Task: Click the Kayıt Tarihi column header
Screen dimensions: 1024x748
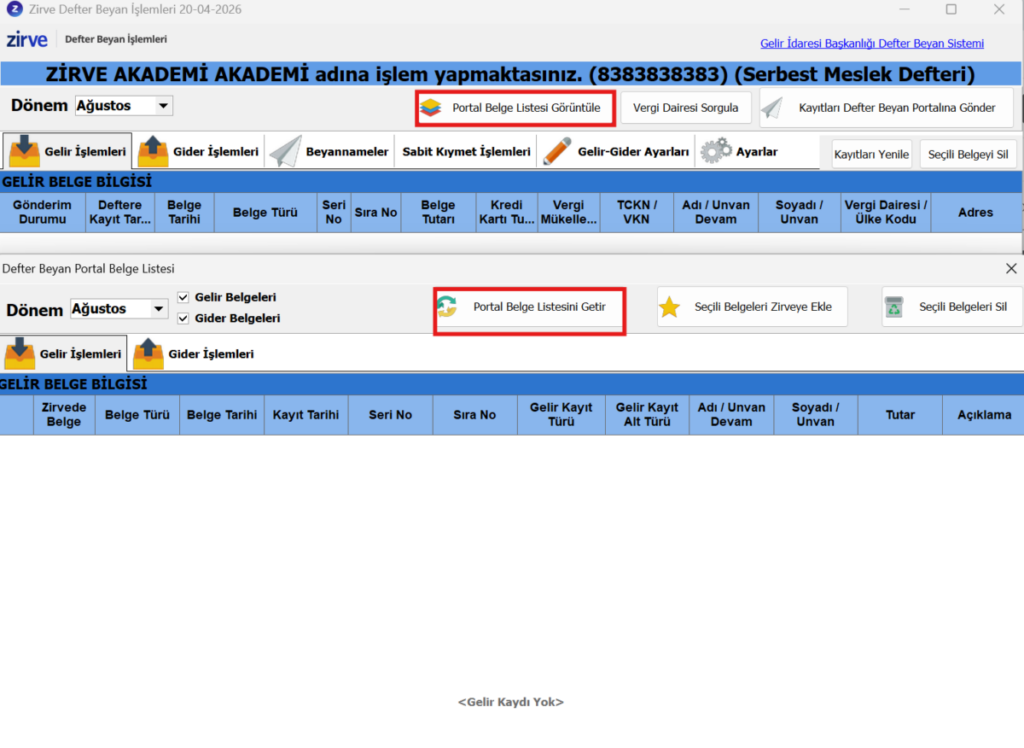Action: [x=306, y=415]
